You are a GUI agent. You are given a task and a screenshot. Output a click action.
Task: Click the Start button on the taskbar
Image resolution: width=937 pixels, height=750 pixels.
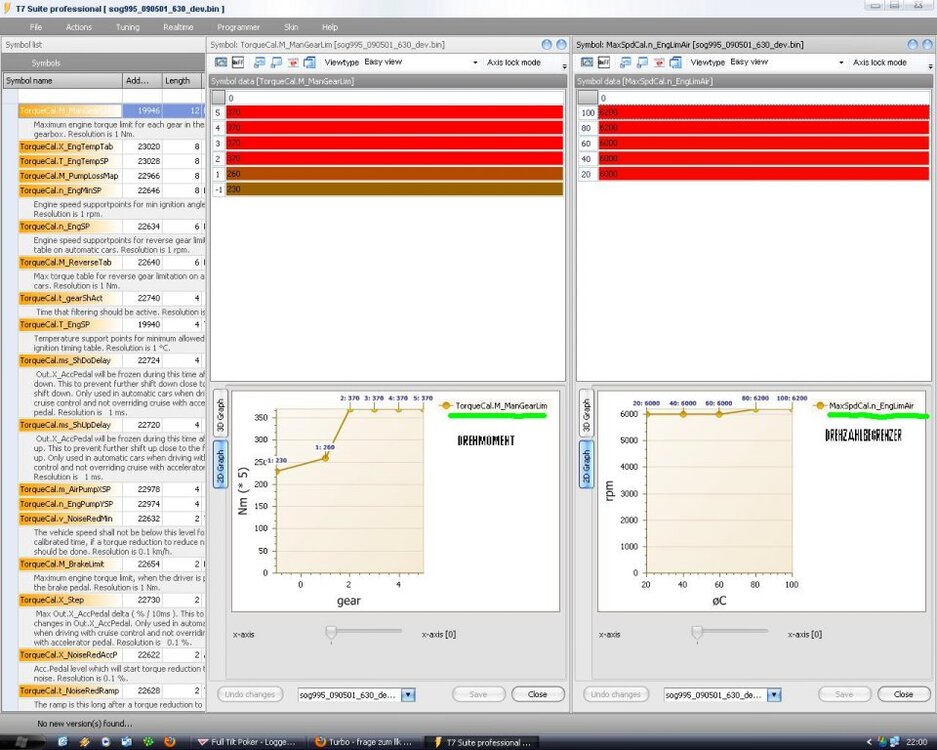click(22, 742)
